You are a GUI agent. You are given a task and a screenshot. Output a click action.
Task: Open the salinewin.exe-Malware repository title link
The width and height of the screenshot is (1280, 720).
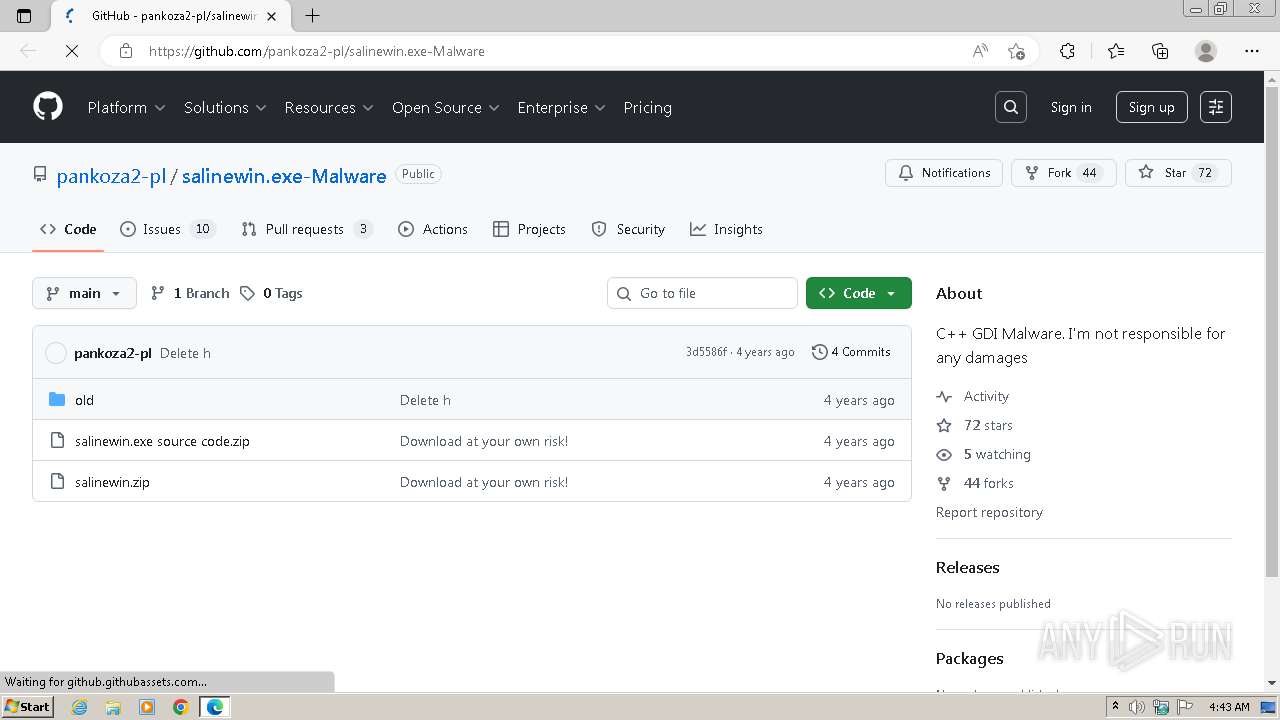pos(284,176)
